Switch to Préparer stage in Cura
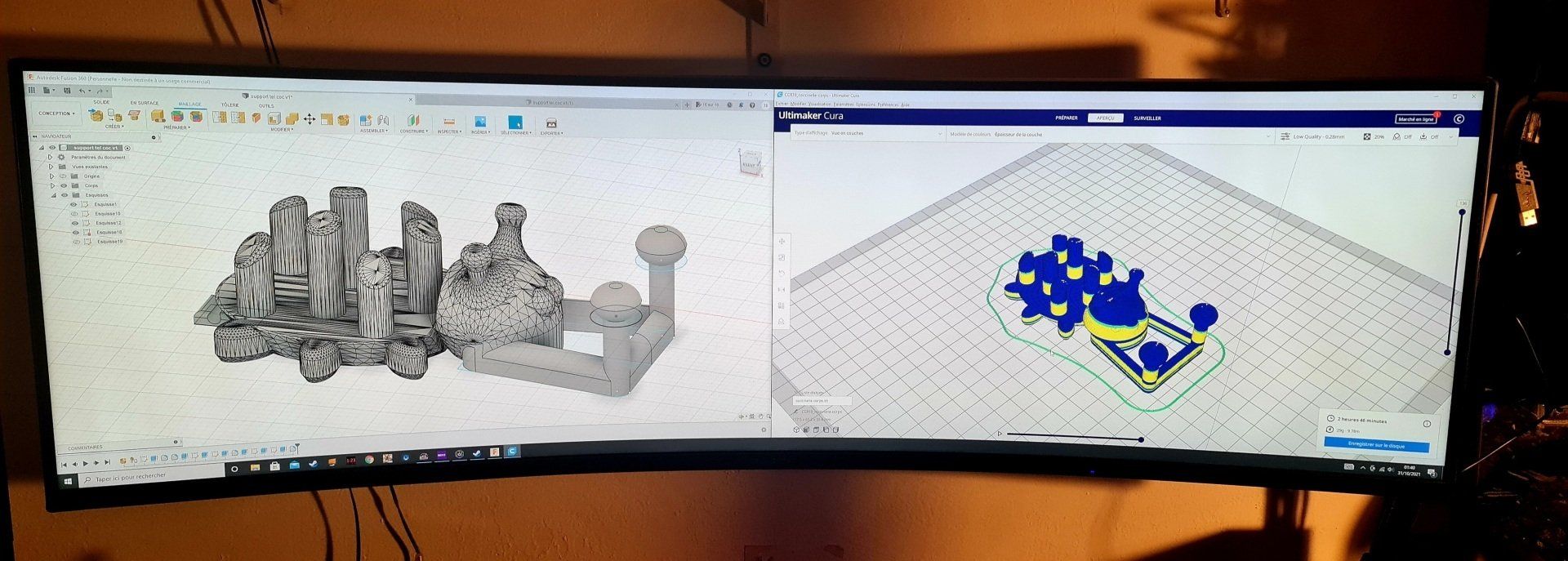 click(x=1066, y=118)
